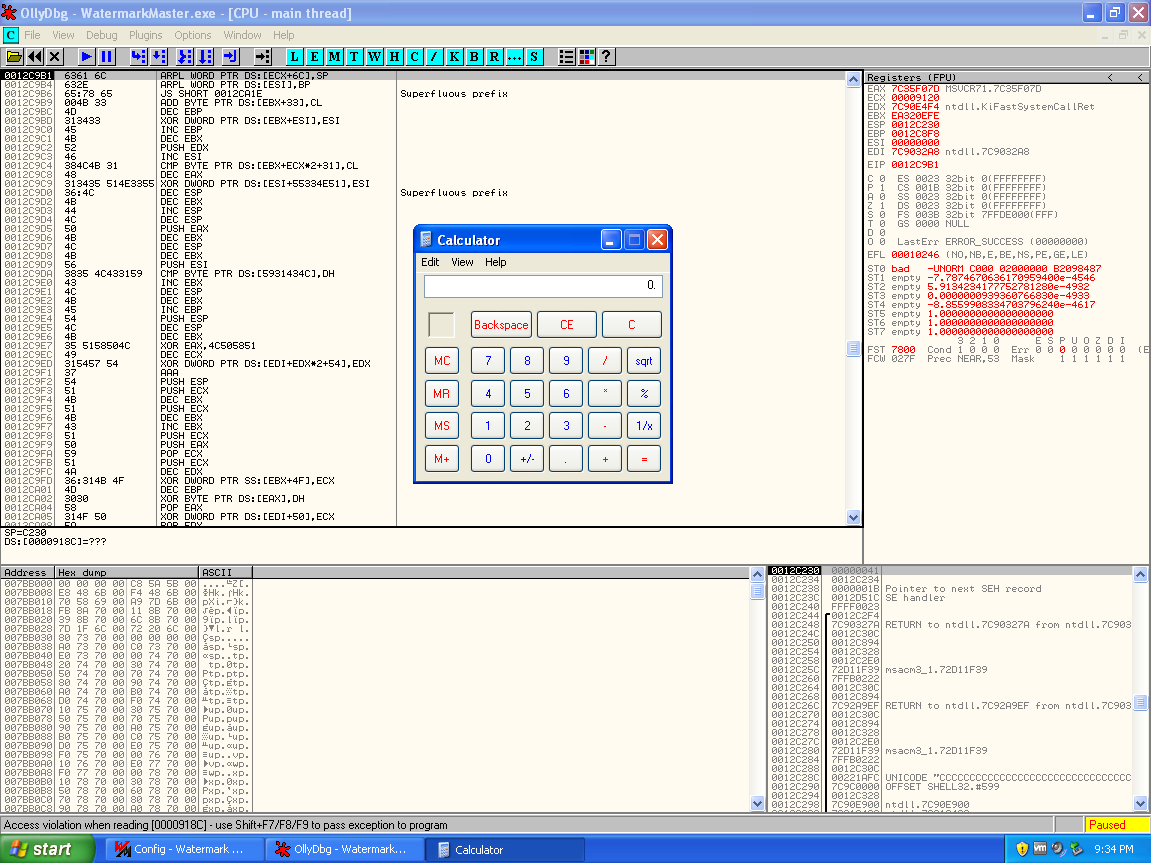
Task: Open the OllyDbg File menu
Action: click(32, 35)
